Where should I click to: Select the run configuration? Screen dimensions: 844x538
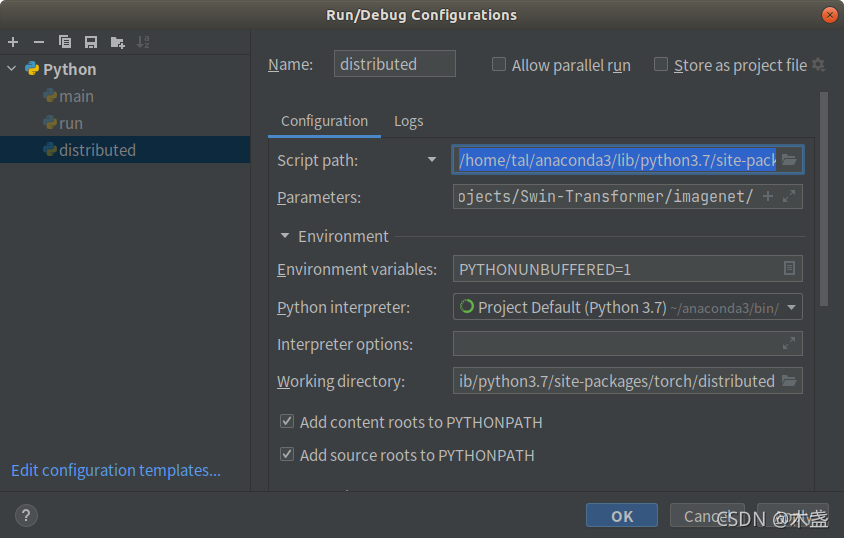[x=125, y=123]
